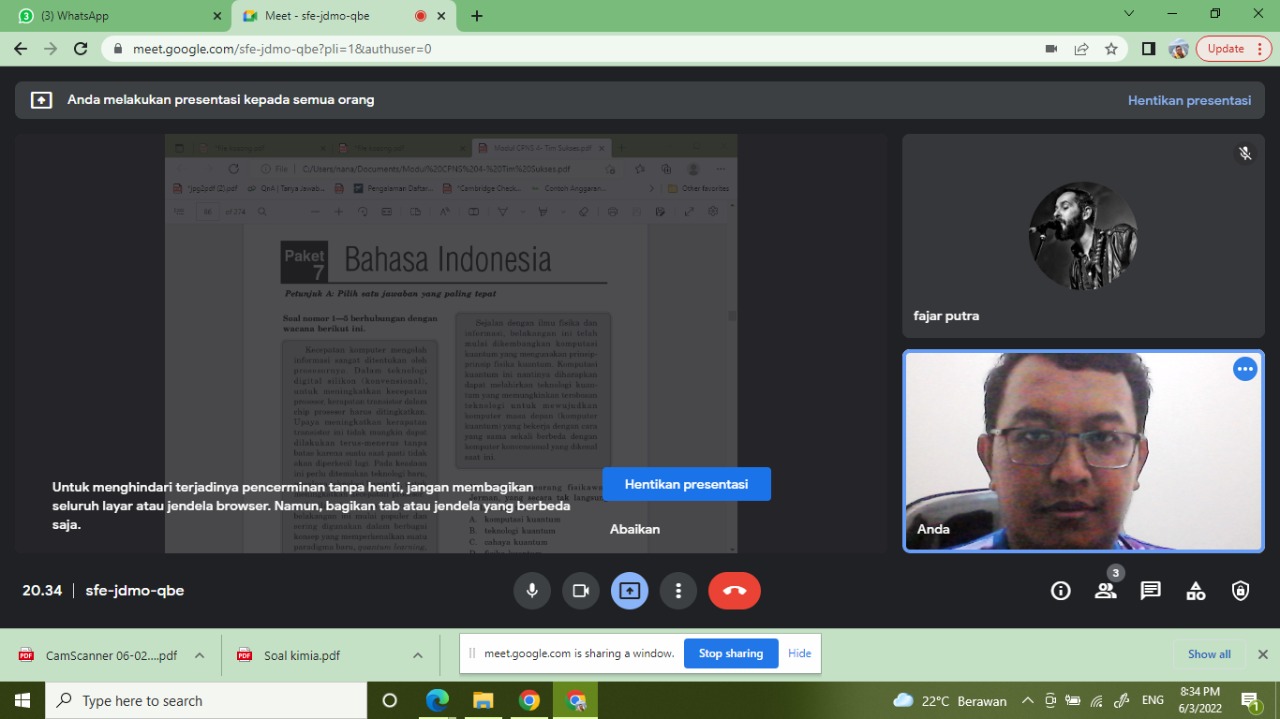Hang up the call with red button

point(734,591)
